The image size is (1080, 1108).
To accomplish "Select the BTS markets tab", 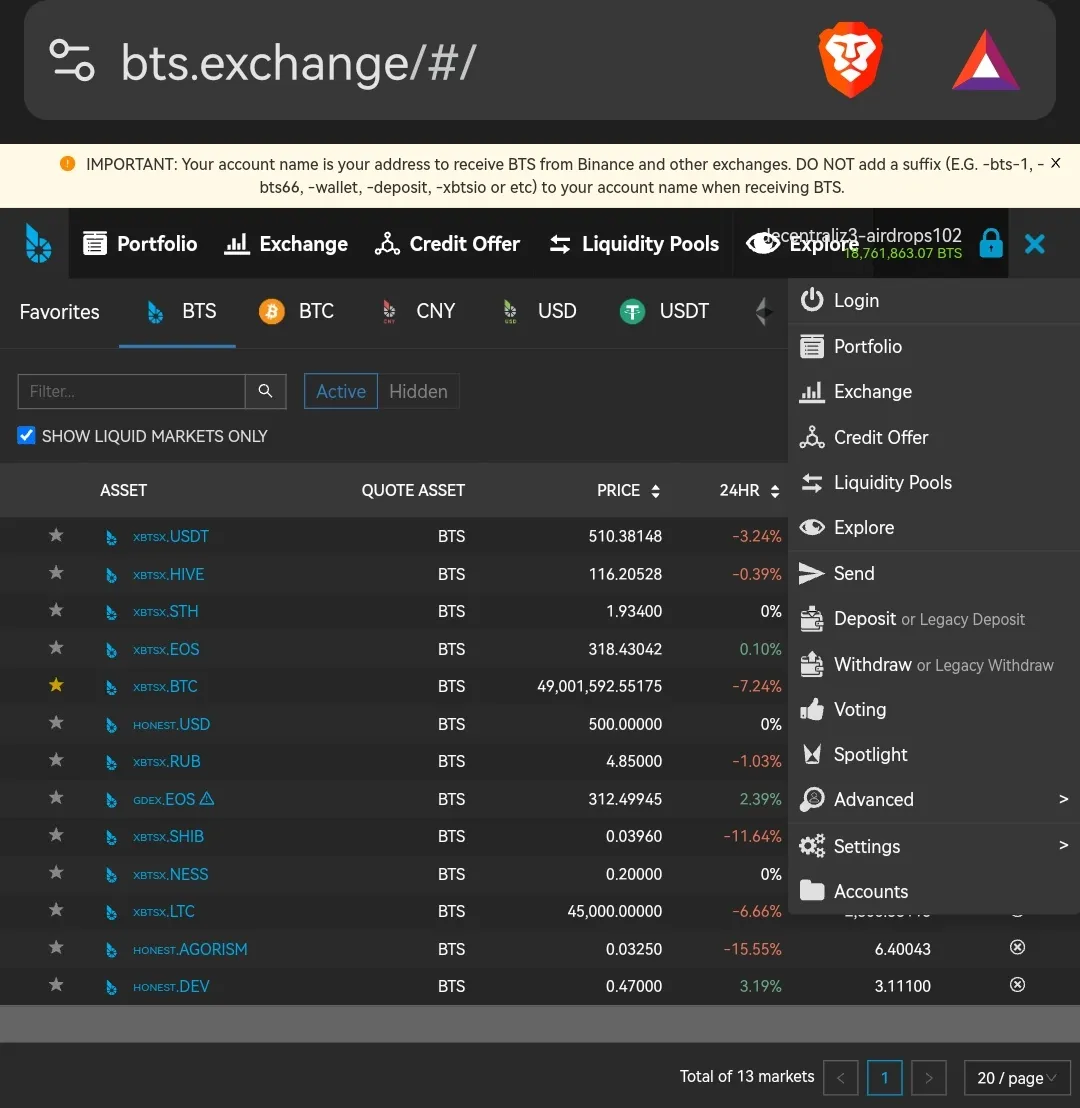I will click(181, 311).
